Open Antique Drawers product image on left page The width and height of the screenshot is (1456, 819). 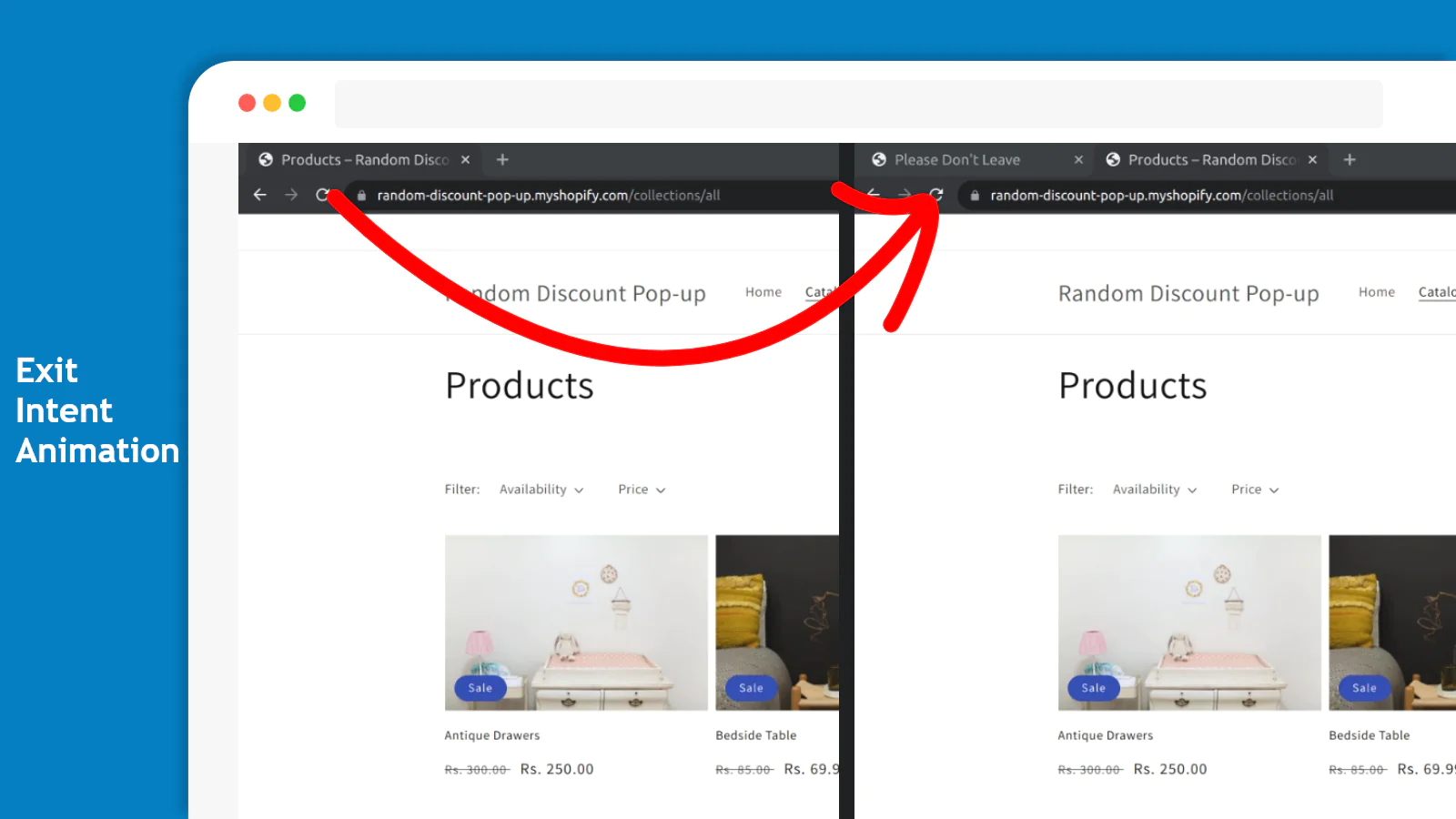576,622
